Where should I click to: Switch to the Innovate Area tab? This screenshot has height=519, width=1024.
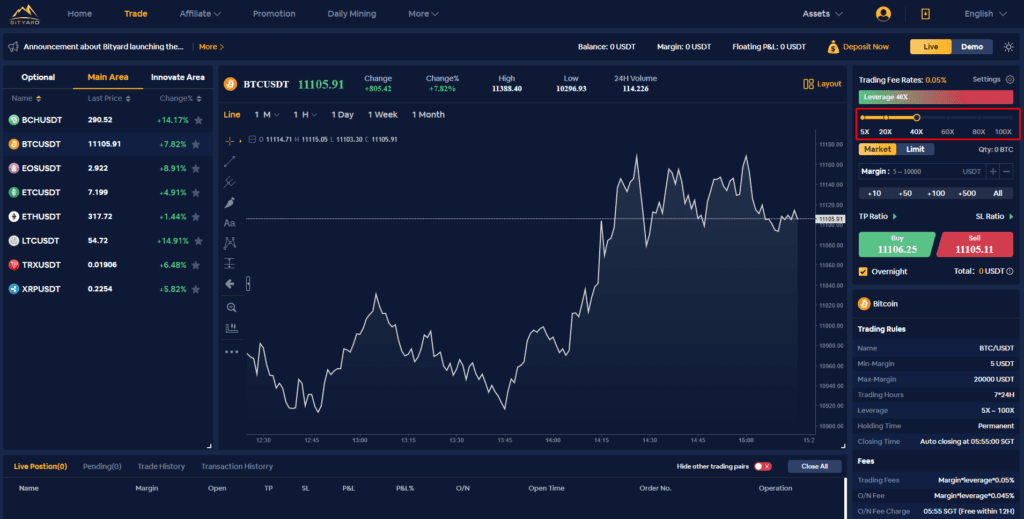(177, 77)
